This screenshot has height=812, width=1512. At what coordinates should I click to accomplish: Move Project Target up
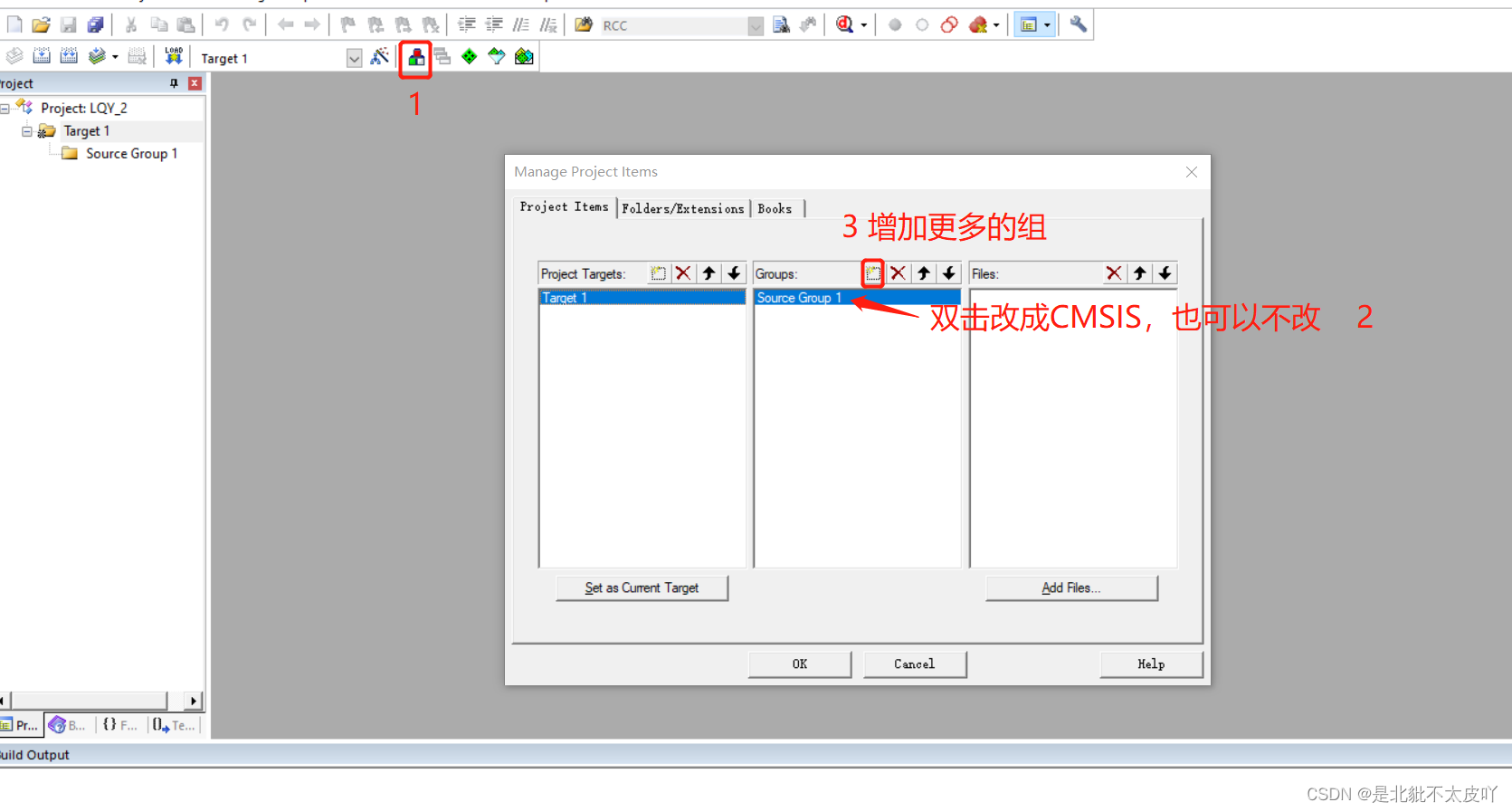click(x=708, y=273)
